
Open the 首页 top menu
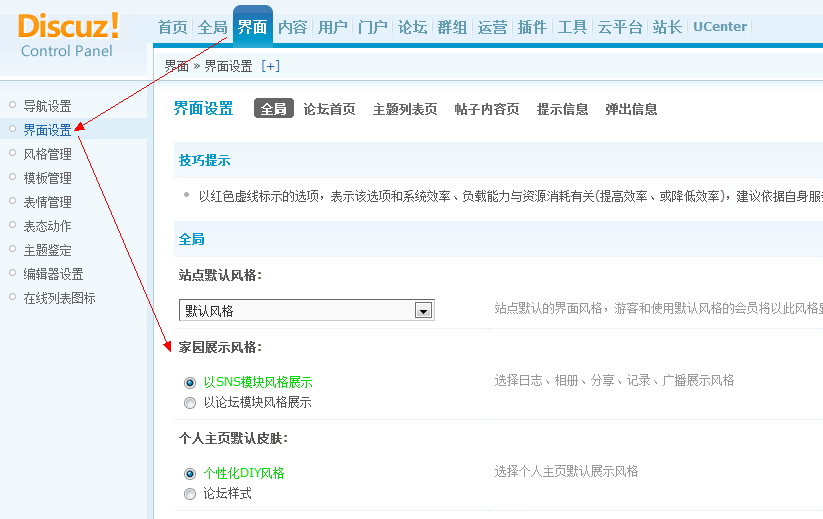click(173, 27)
